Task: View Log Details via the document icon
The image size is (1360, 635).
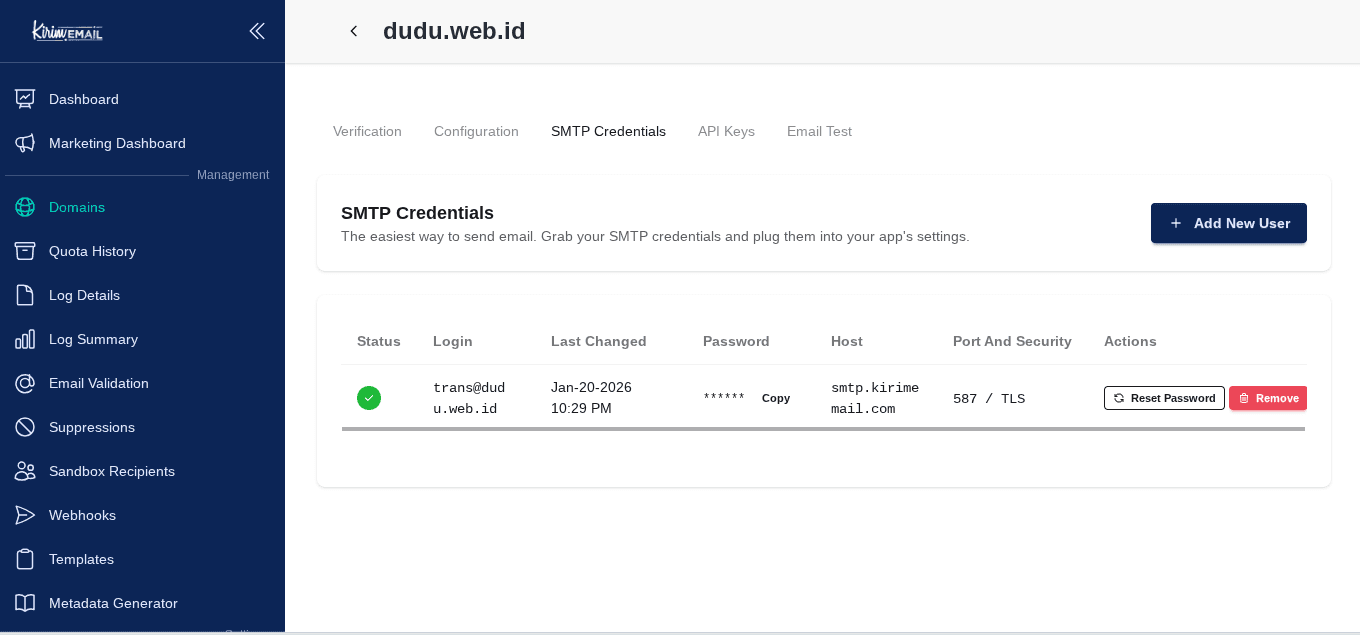Action: pos(25,295)
